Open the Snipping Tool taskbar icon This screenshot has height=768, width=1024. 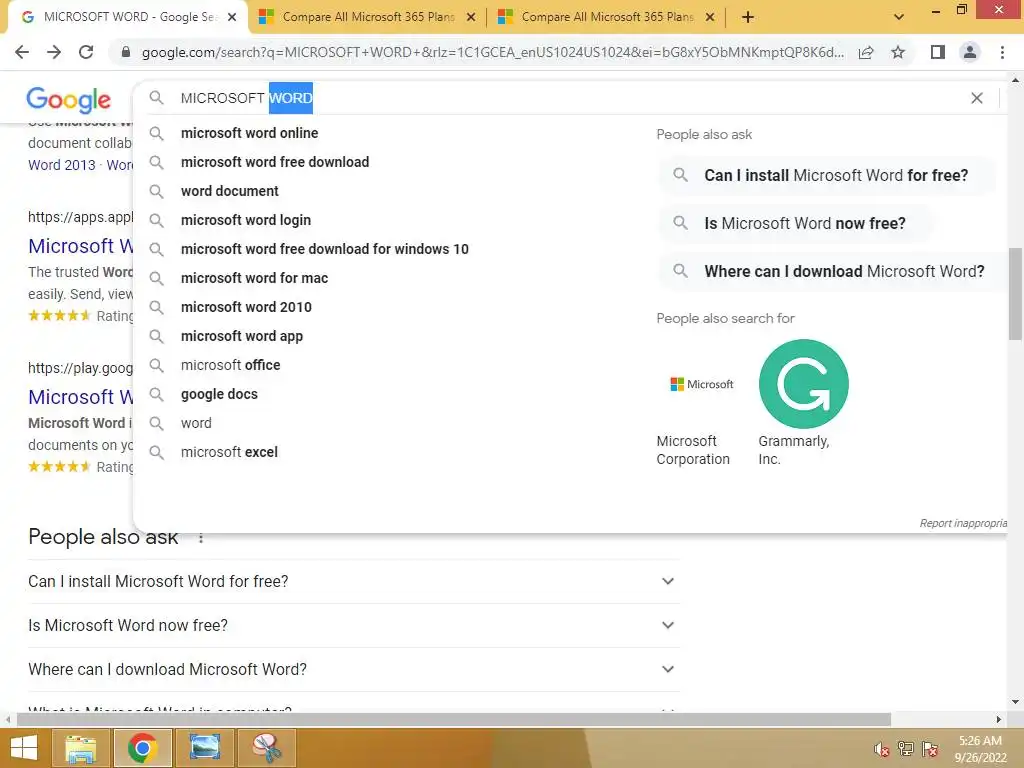click(266, 748)
